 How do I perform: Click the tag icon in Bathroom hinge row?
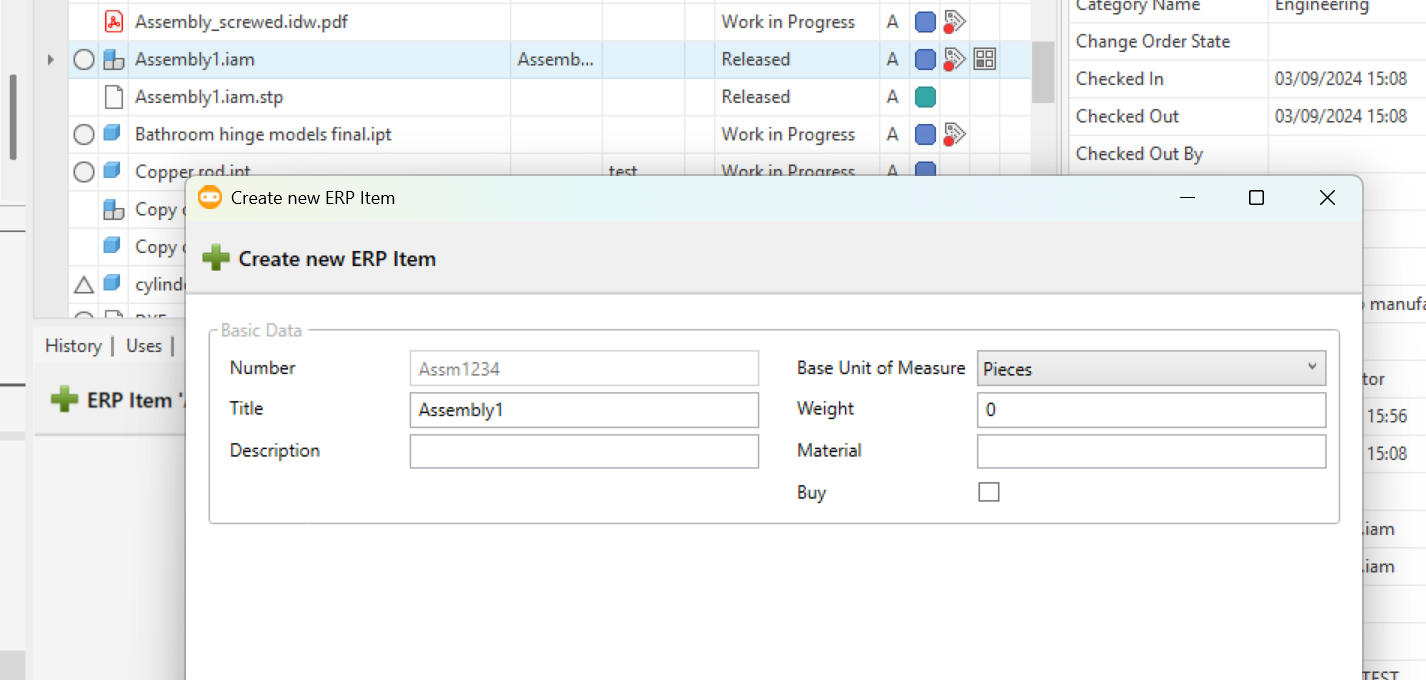point(955,134)
